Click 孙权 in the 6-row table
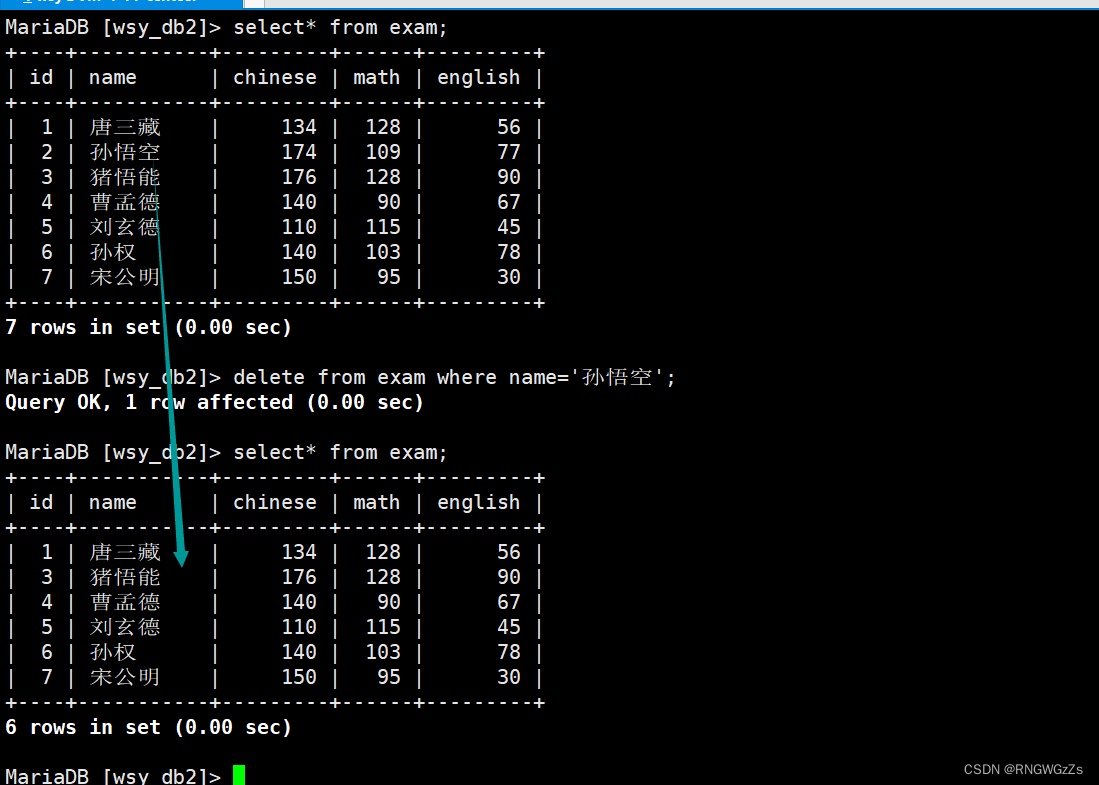 (113, 652)
